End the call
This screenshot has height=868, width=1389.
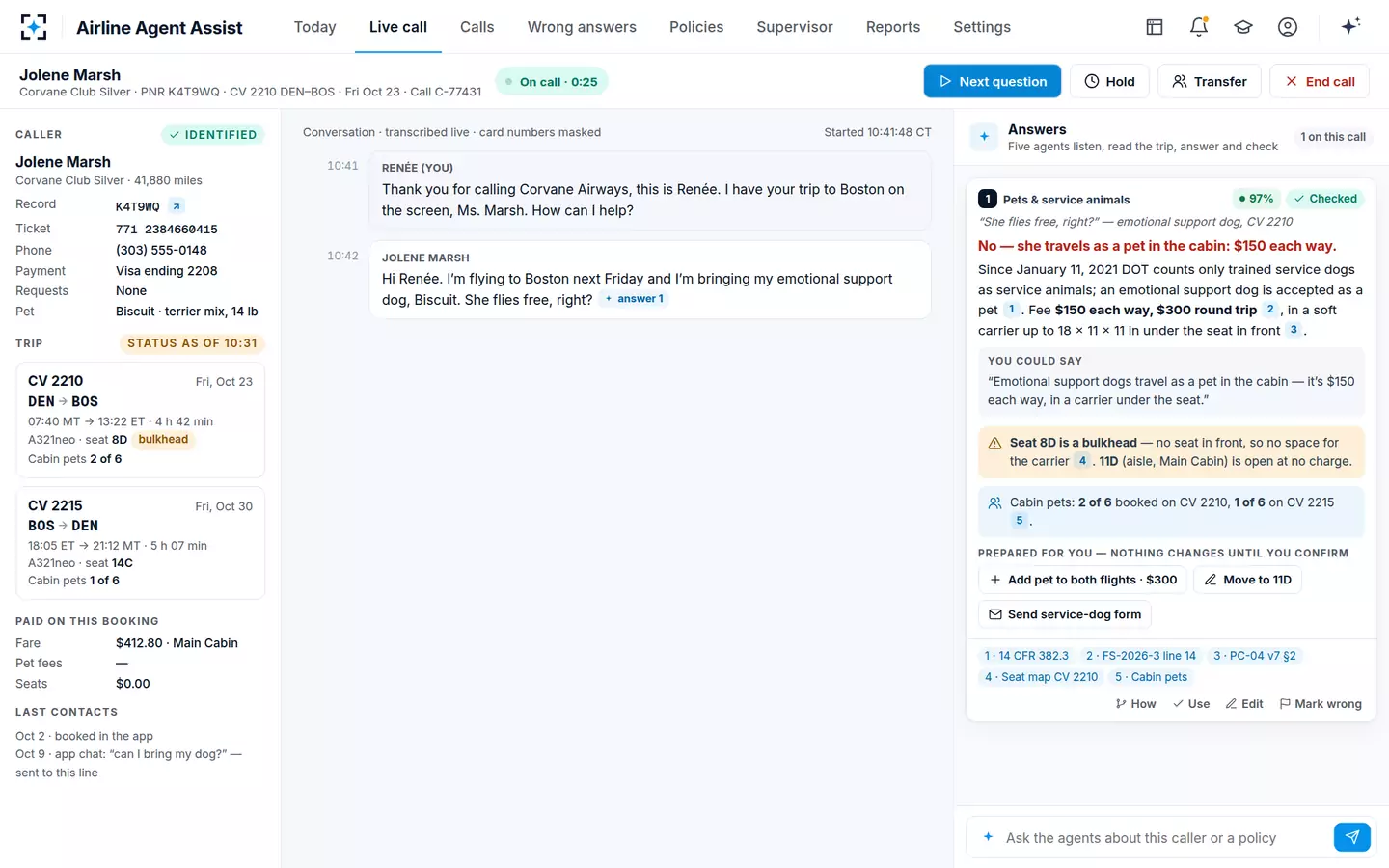[x=1320, y=81]
